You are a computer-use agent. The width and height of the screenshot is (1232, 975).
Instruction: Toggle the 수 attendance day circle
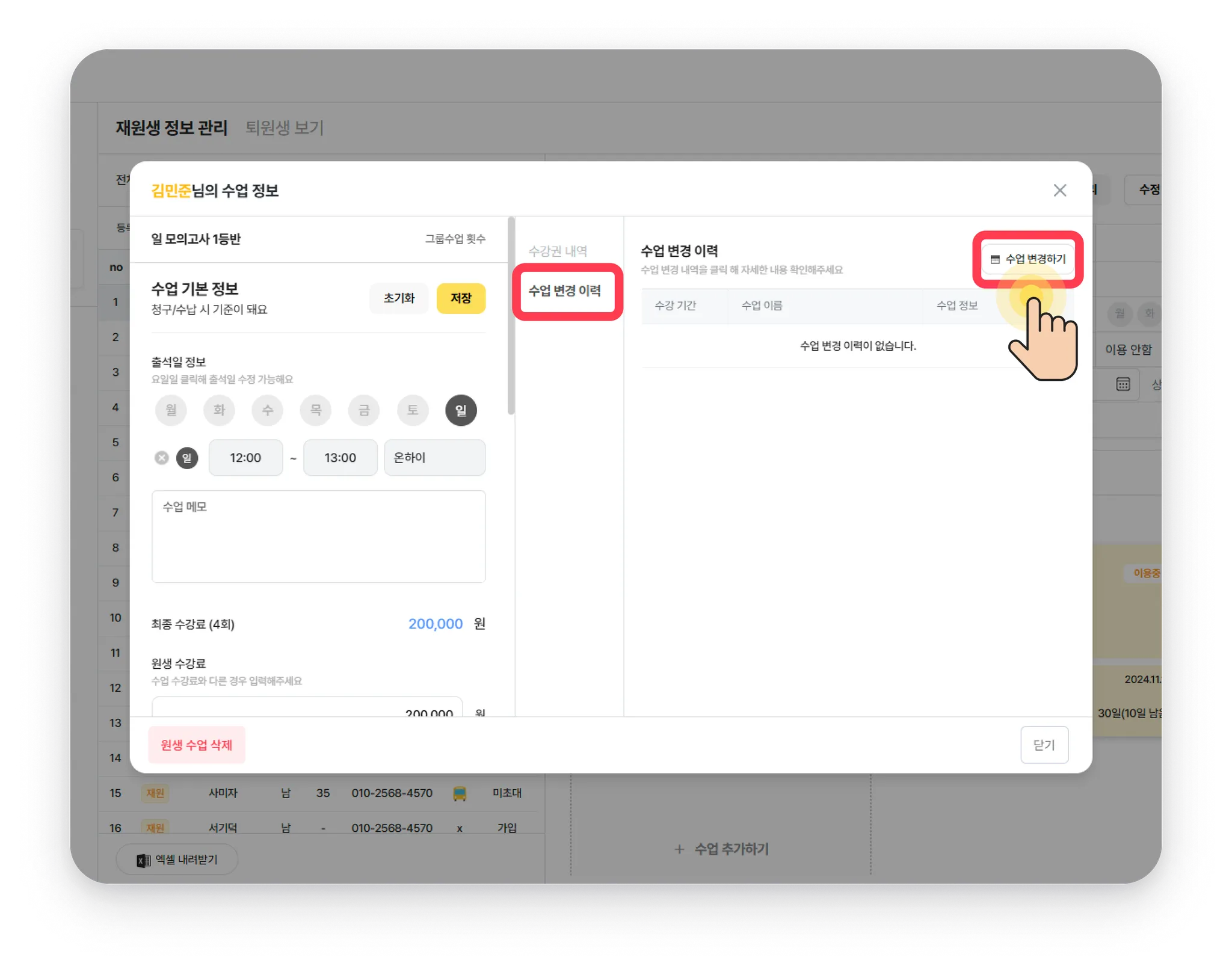click(x=268, y=410)
